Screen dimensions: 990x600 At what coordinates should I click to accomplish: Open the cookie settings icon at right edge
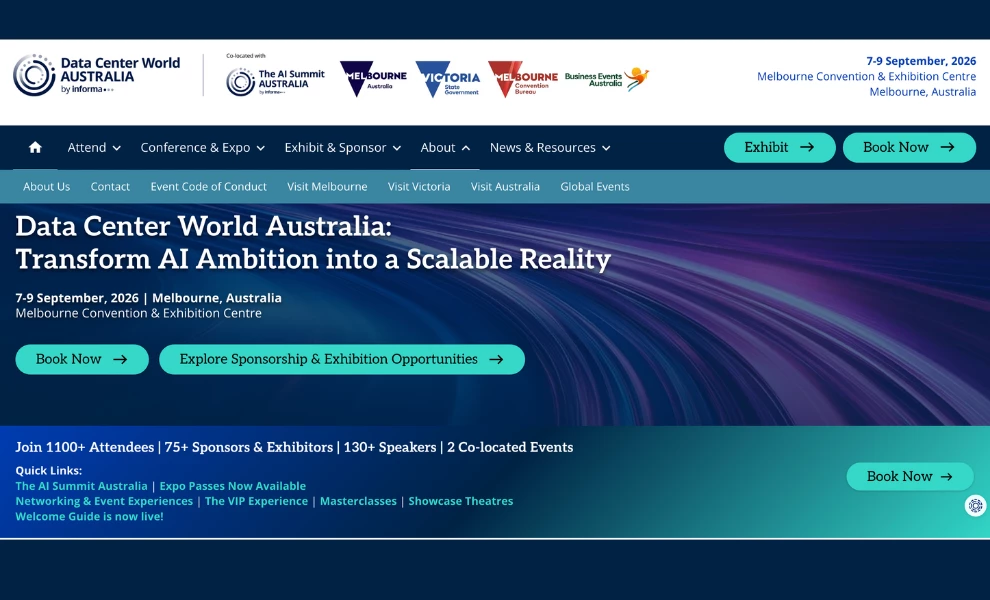[x=975, y=505]
